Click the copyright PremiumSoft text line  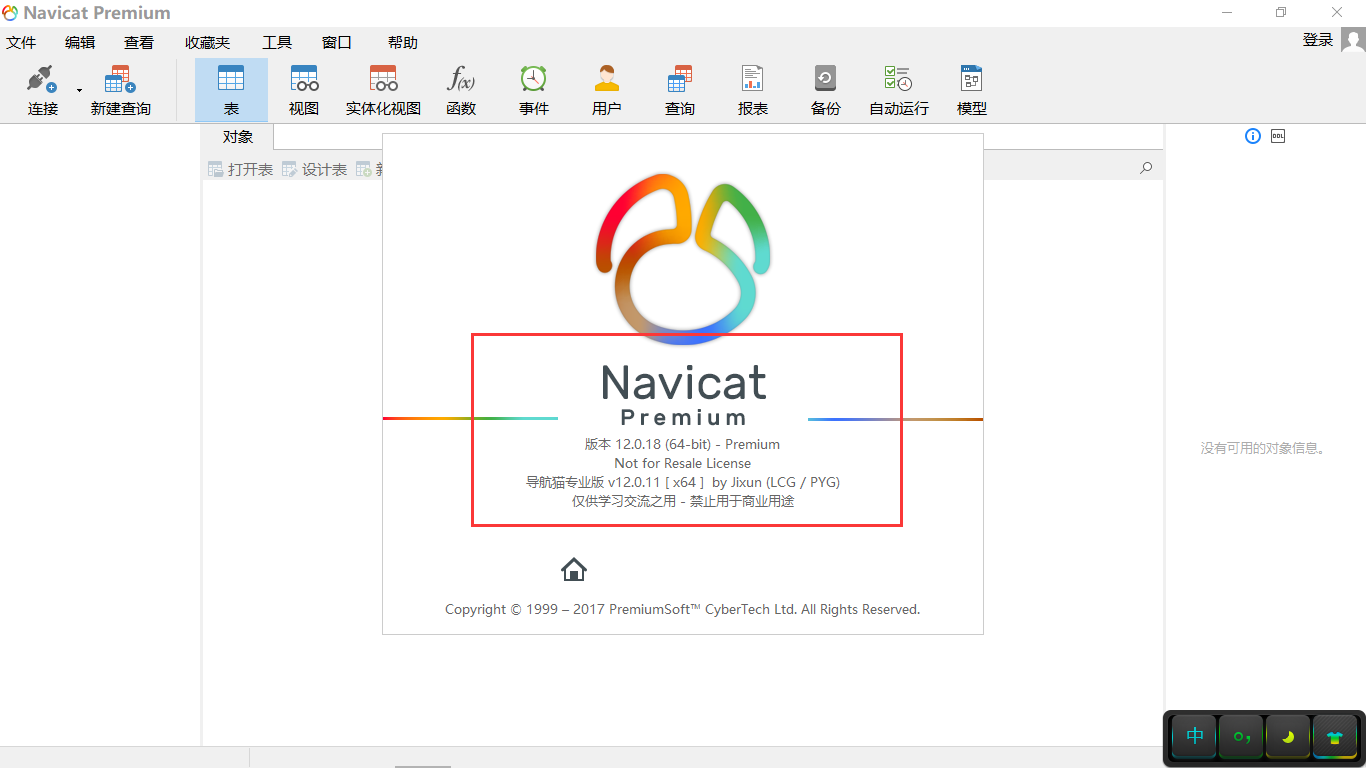[683, 609]
